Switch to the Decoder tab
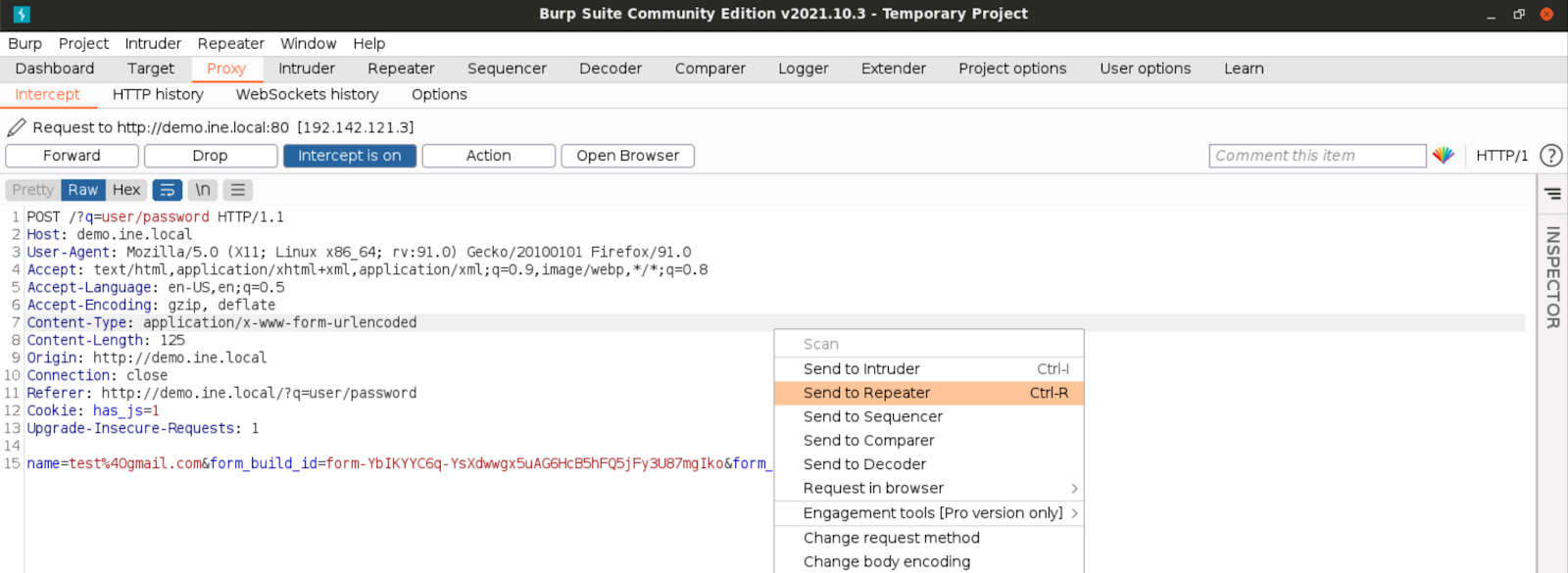Image resolution: width=1568 pixels, height=573 pixels. coord(611,69)
